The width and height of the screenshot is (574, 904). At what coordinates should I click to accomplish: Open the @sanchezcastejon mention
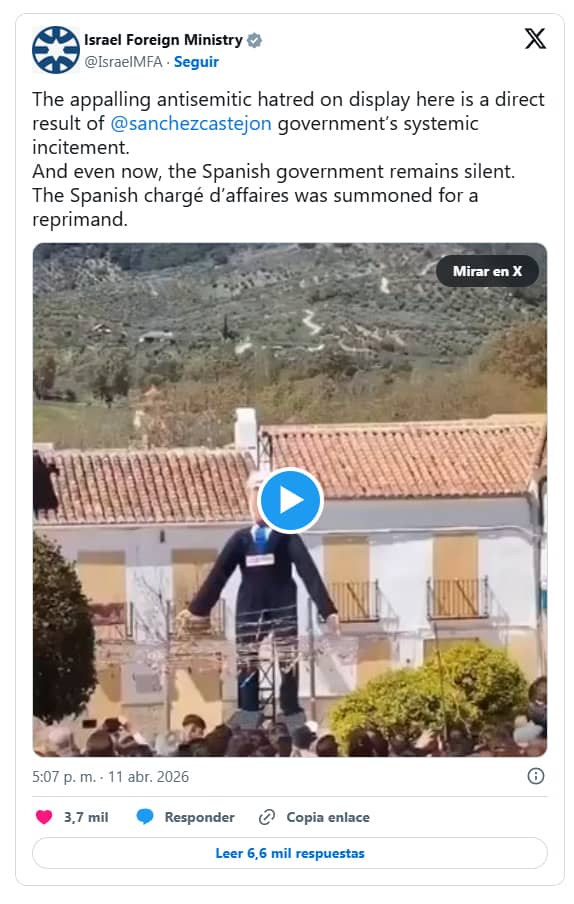(191, 123)
